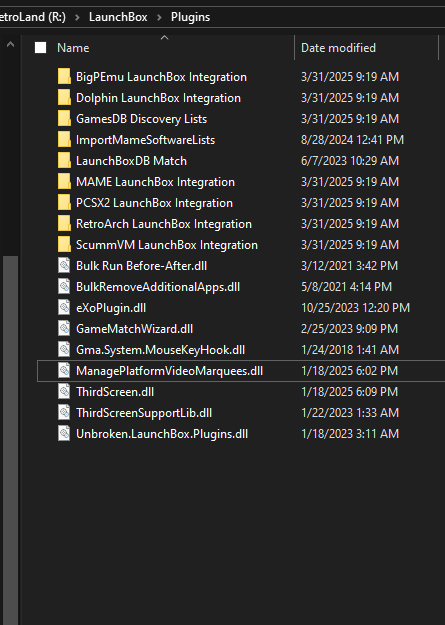Select the ThirdScreen.dll file name
The height and width of the screenshot is (625, 445).
pos(115,391)
